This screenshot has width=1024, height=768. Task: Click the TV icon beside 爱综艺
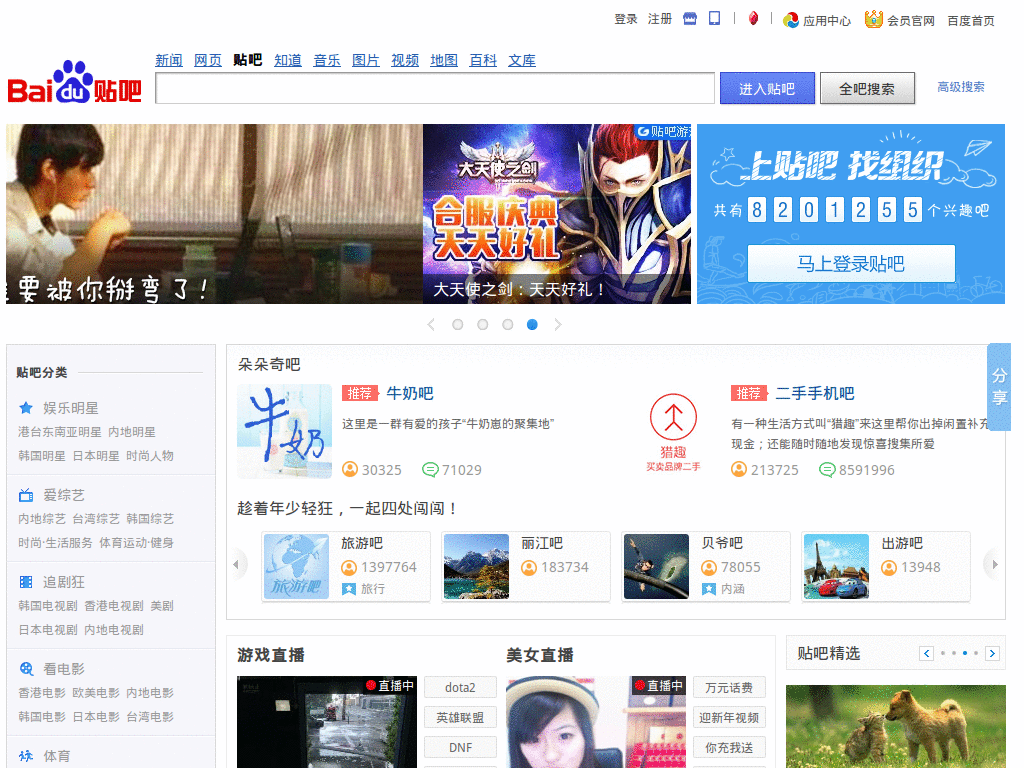(26, 495)
